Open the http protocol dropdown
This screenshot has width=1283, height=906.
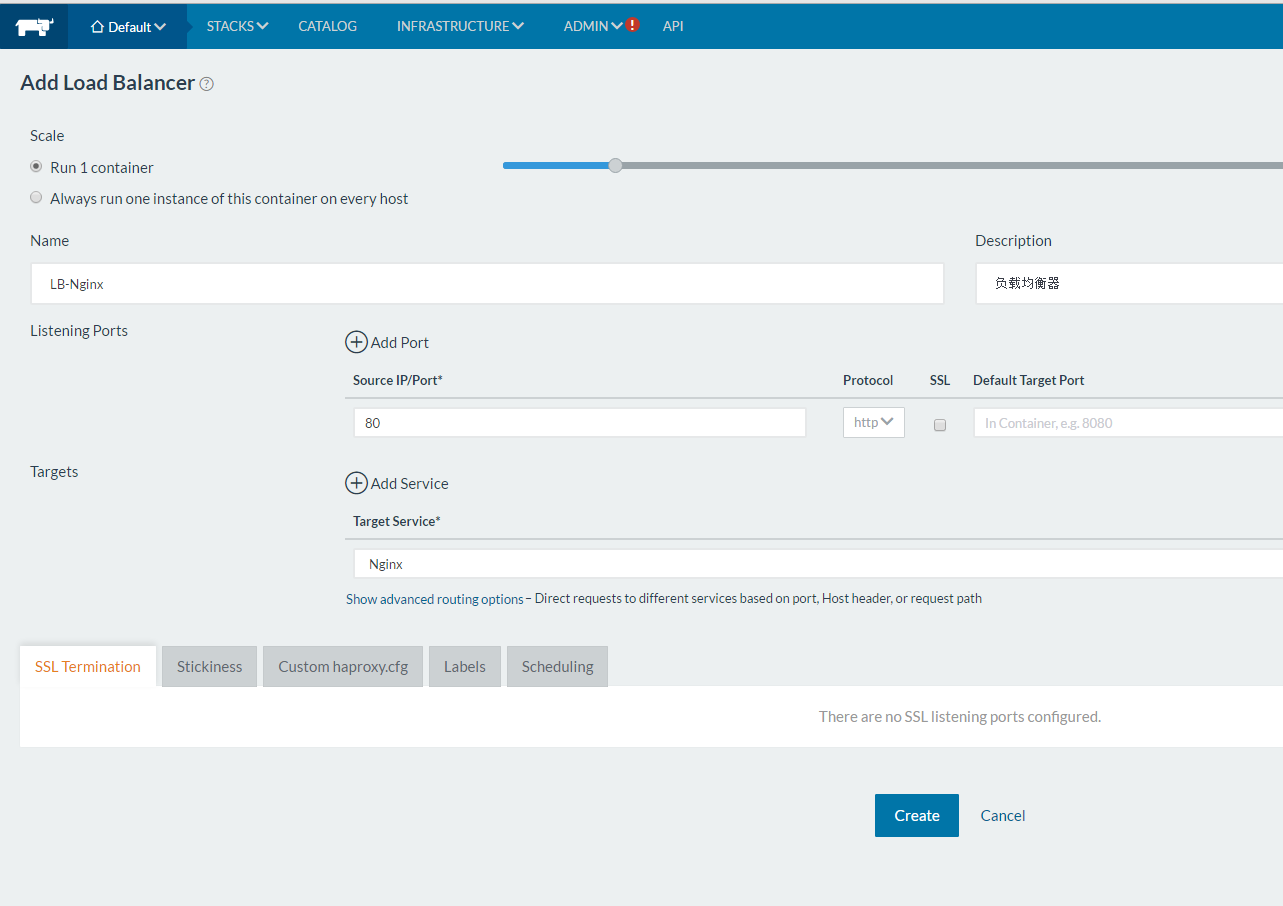pyautogui.click(x=873, y=422)
